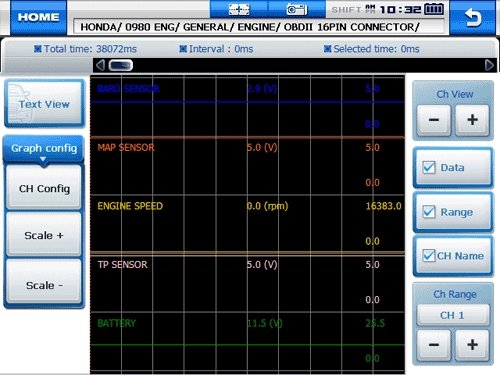500x375 pixels.
Task: Disable the CH Name checkbox
Action: tap(429, 256)
